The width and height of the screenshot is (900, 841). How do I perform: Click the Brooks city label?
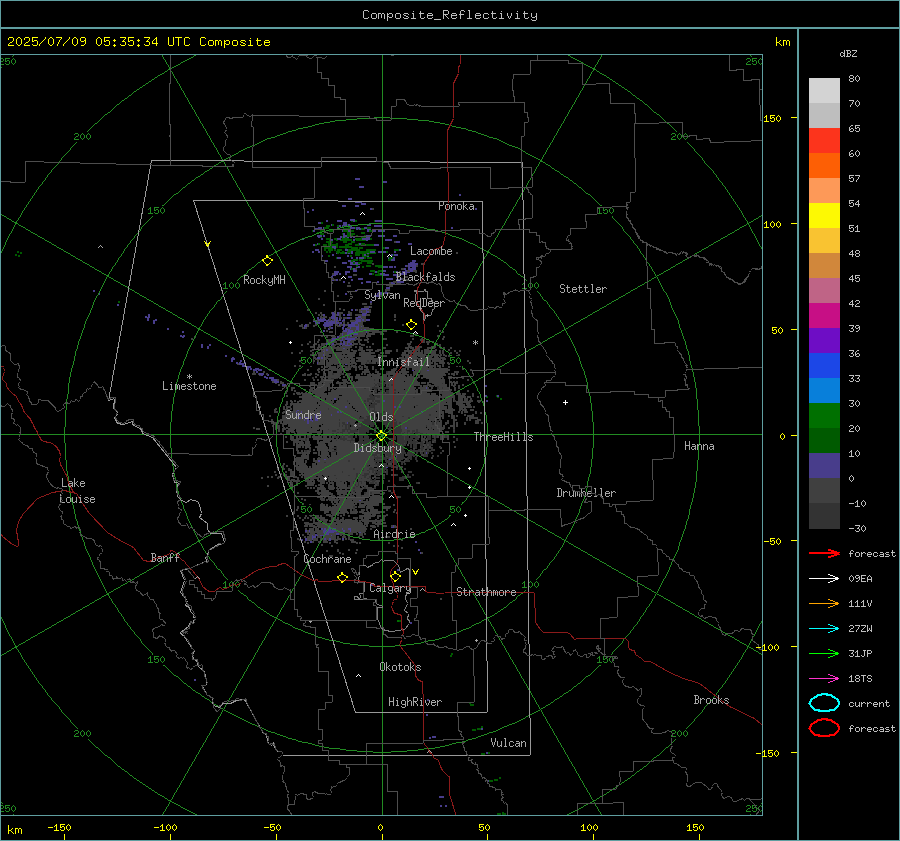pyautogui.click(x=711, y=700)
